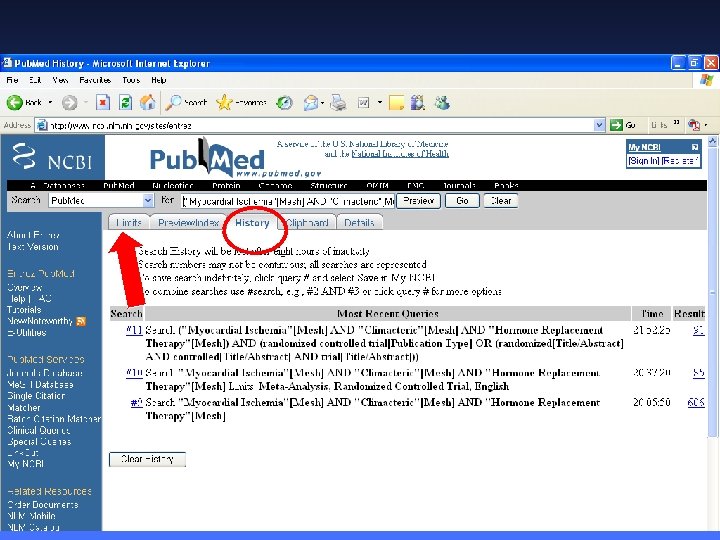Switch to the Preview/Index tab
This screenshot has height=540, width=720.
pyautogui.click(x=188, y=223)
